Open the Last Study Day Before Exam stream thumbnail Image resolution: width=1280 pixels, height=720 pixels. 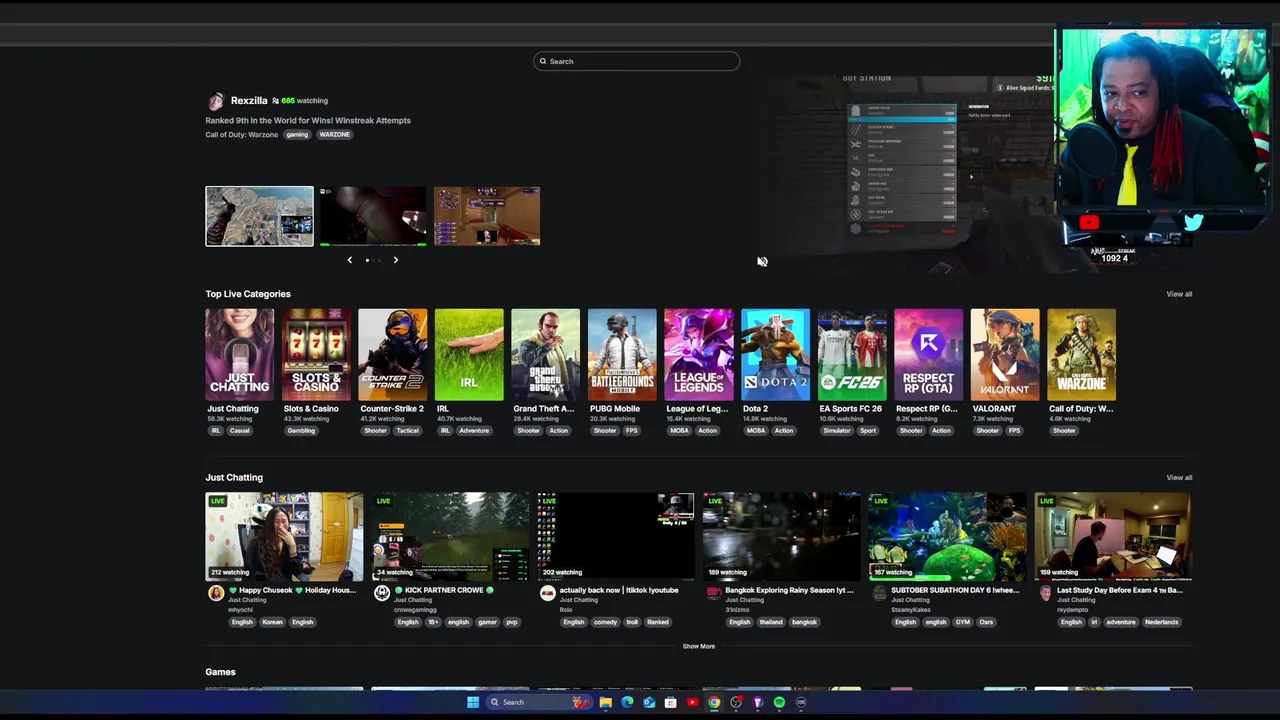pos(1114,537)
